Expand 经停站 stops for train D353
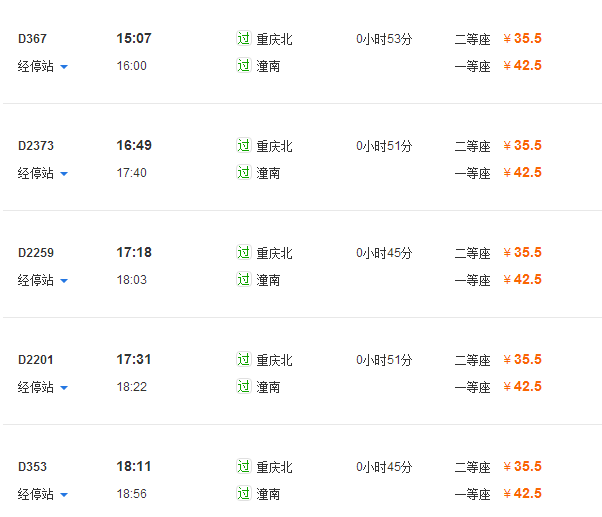 43,494
